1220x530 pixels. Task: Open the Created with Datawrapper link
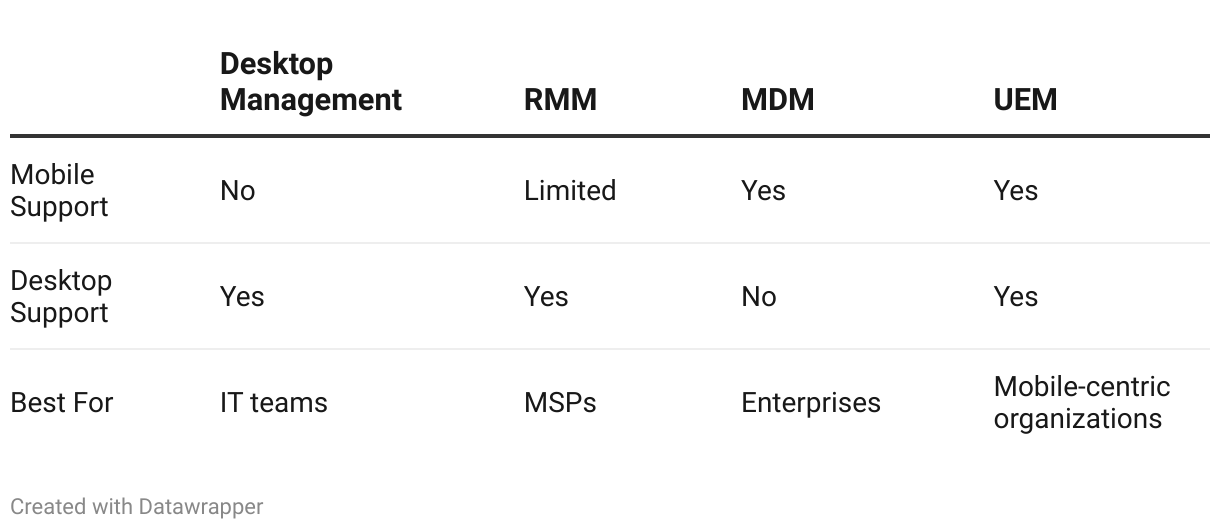137,507
